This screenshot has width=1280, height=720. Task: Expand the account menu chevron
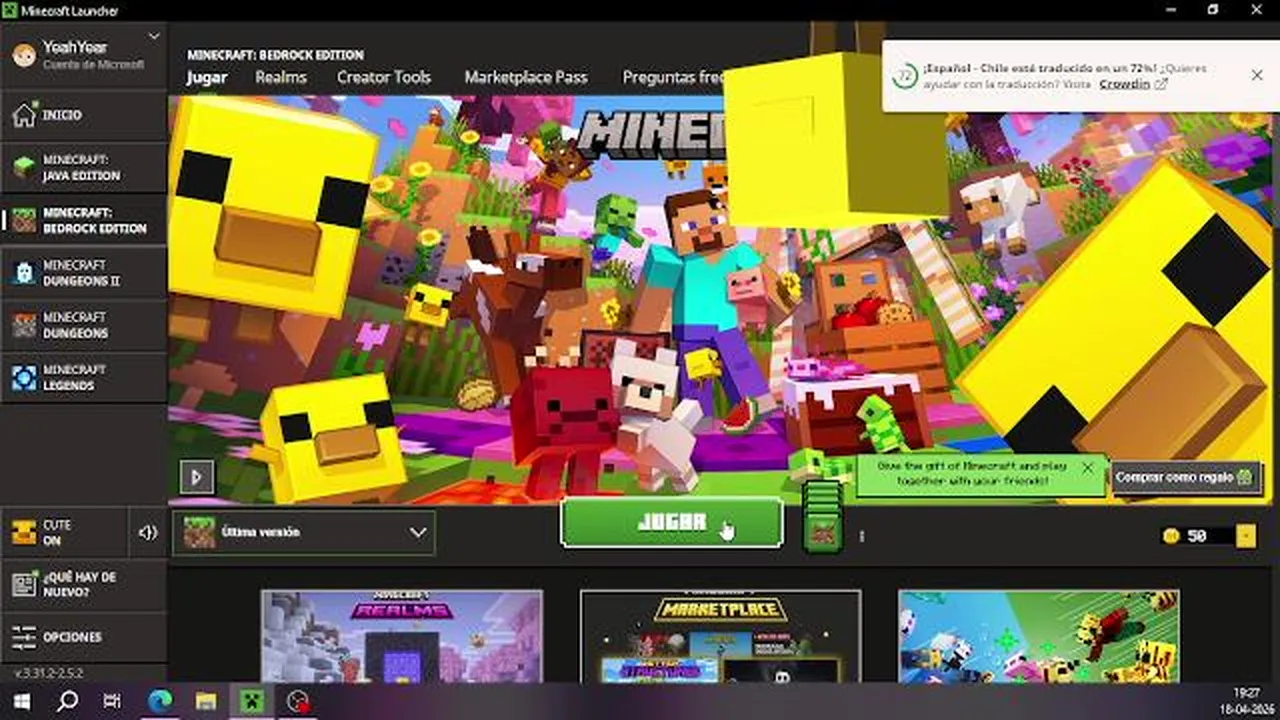(x=153, y=37)
